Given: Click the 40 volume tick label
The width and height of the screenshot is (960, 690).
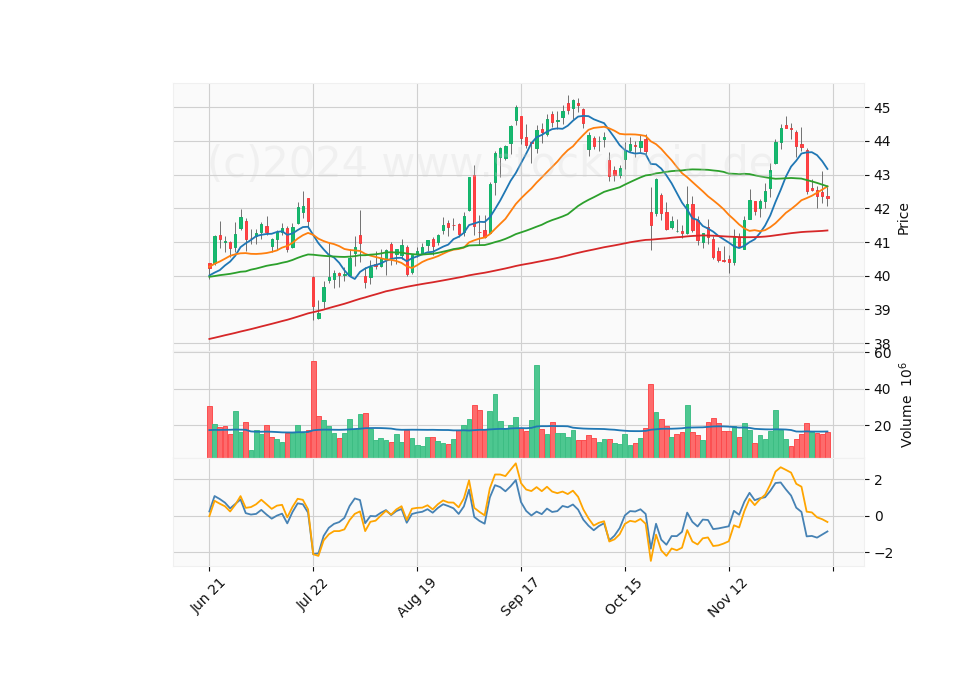Looking at the screenshot, I should (882, 390).
